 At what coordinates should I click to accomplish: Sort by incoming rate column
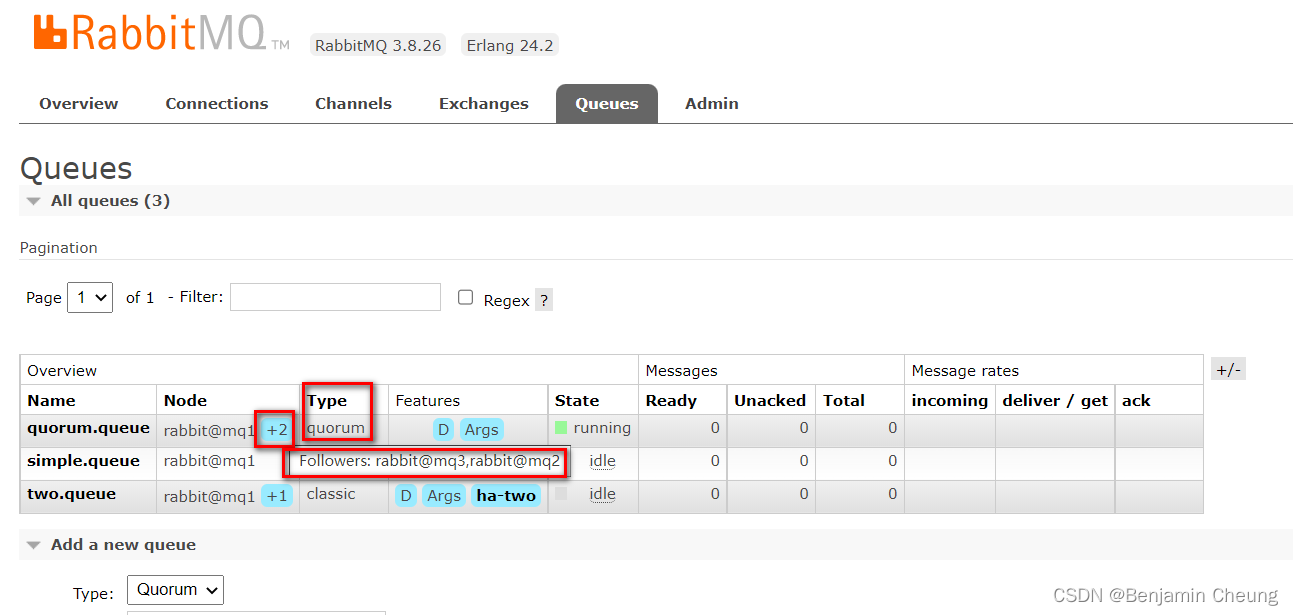point(950,400)
